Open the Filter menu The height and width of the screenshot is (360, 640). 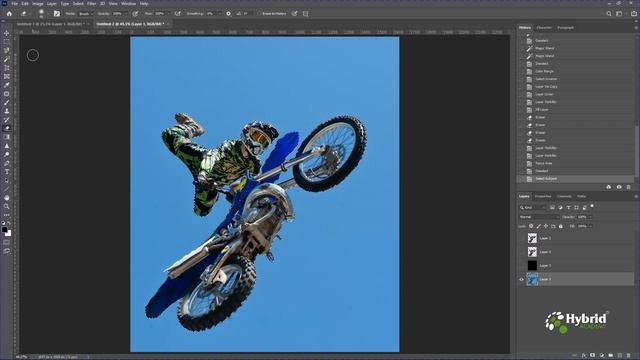[91, 4]
